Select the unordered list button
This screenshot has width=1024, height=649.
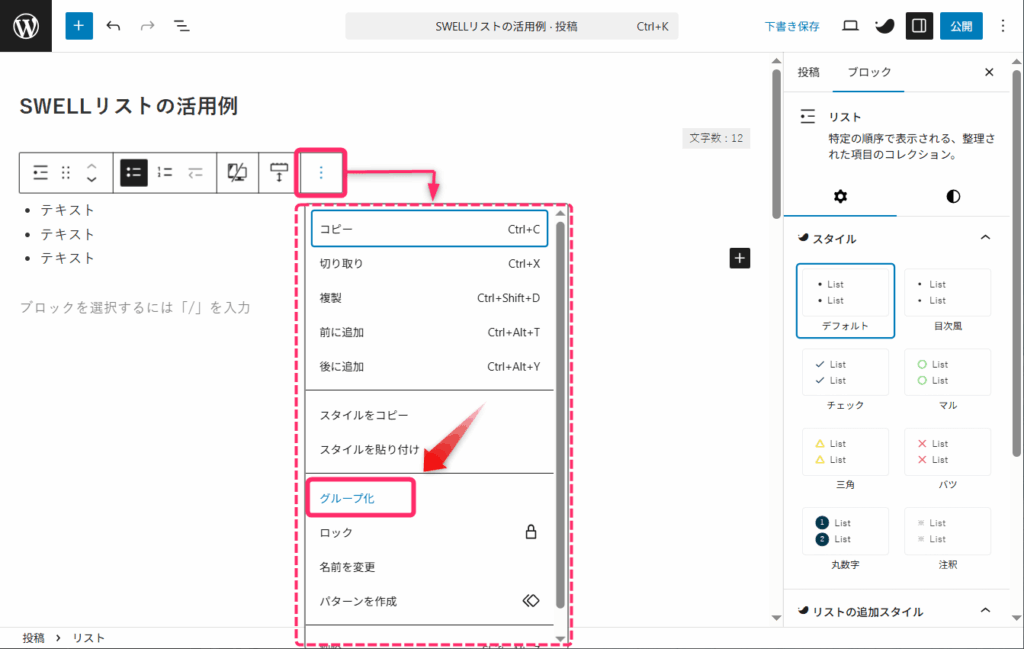134,172
